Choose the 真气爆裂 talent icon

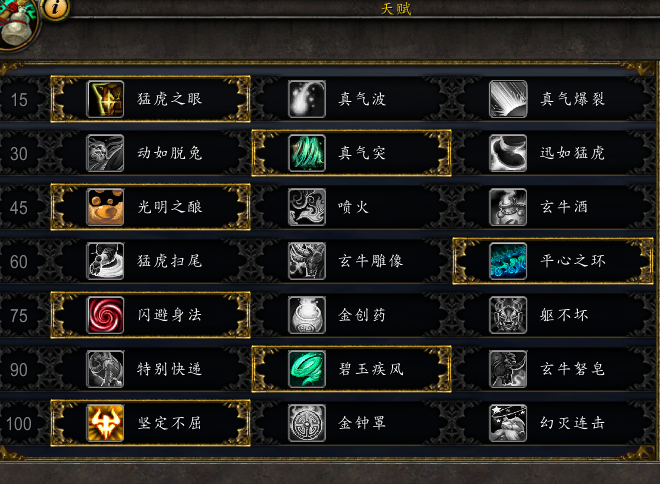508,99
